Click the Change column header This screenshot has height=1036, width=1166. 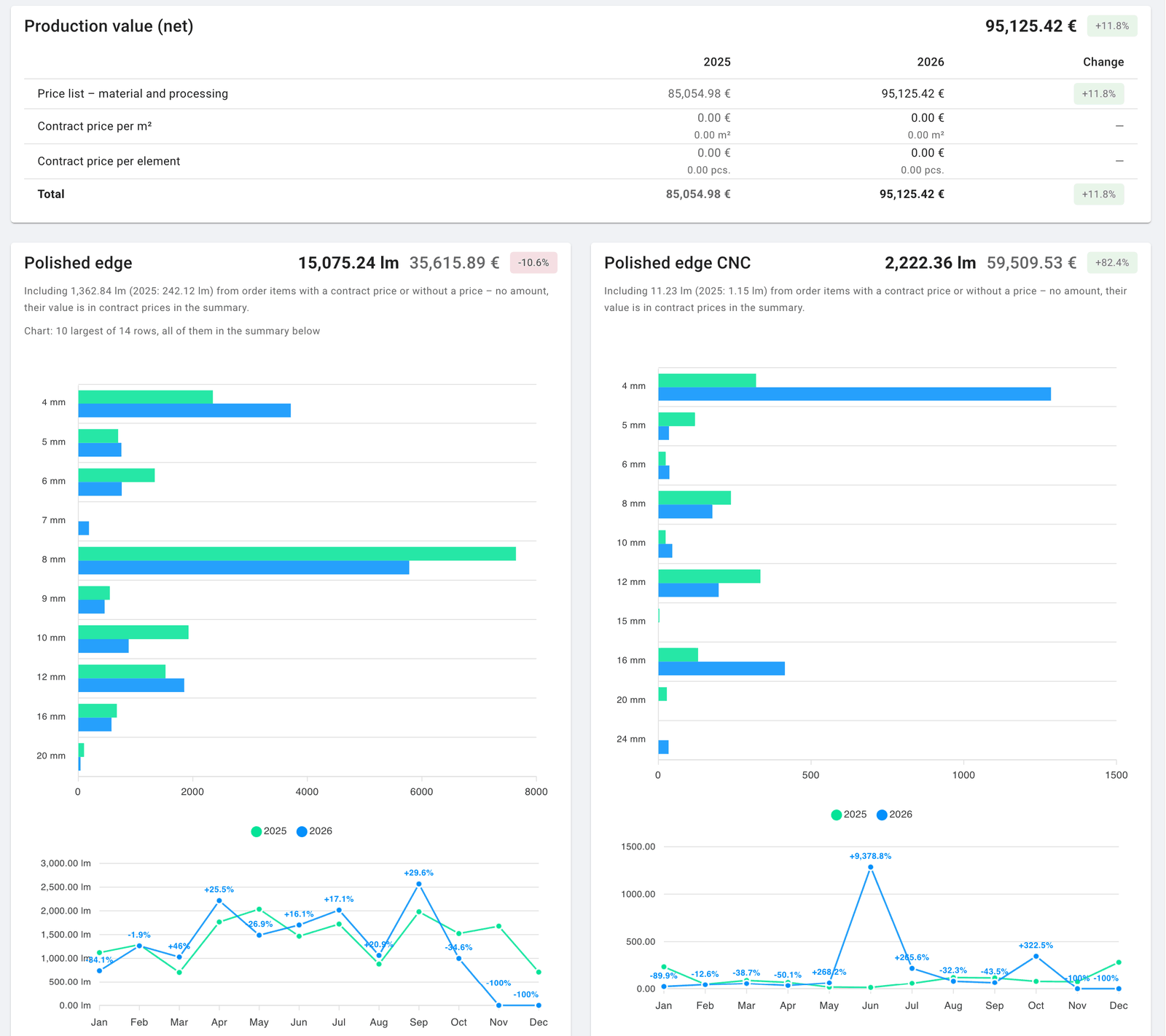click(1103, 62)
